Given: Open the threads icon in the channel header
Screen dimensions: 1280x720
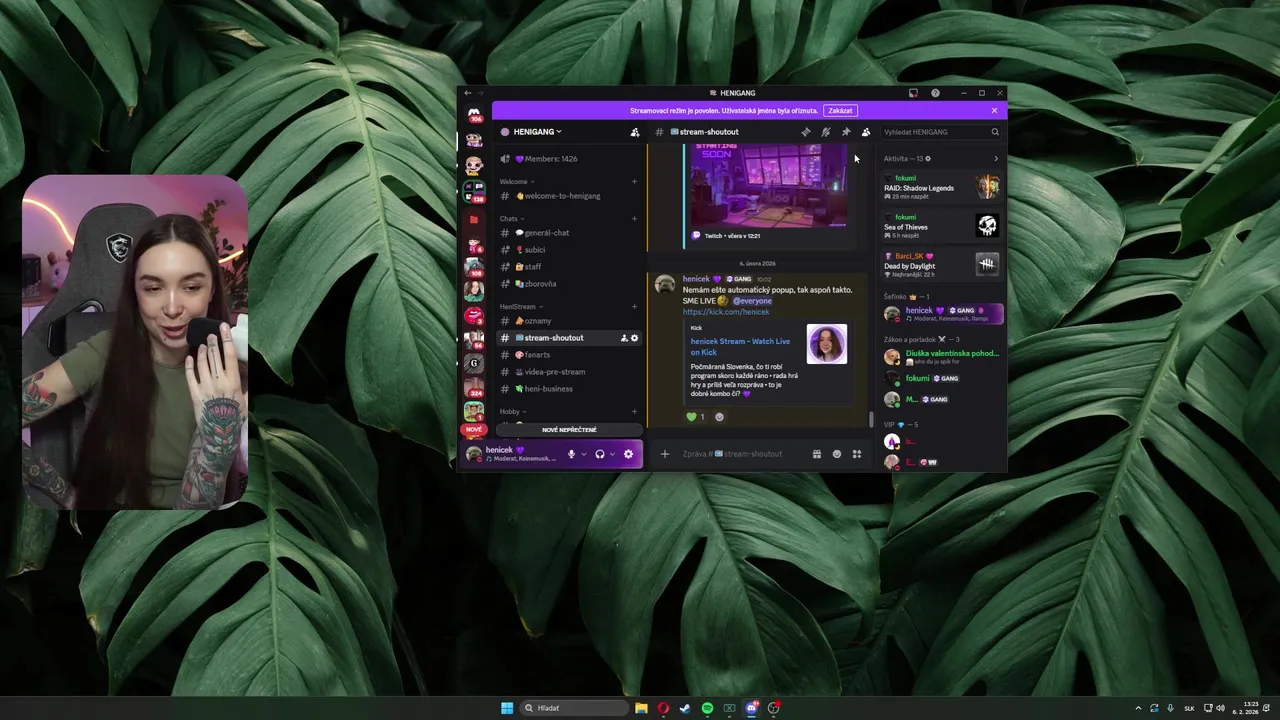Looking at the screenshot, I should 806,132.
